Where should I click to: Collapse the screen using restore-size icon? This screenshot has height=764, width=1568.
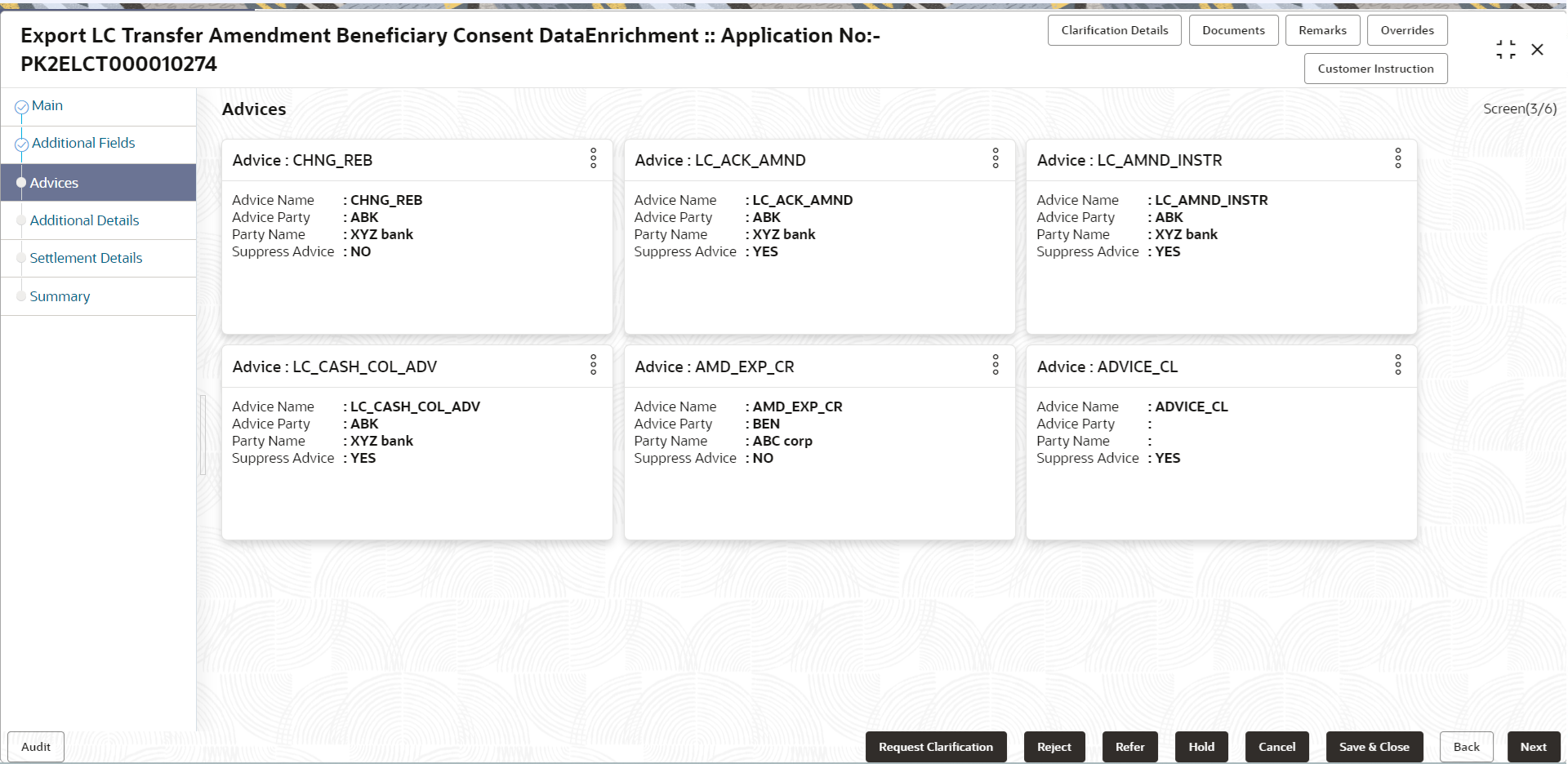1506,50
